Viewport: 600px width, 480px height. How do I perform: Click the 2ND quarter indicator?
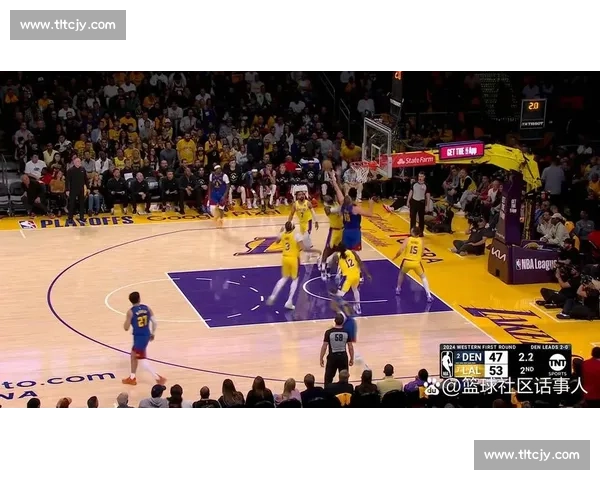click(526, 371)
